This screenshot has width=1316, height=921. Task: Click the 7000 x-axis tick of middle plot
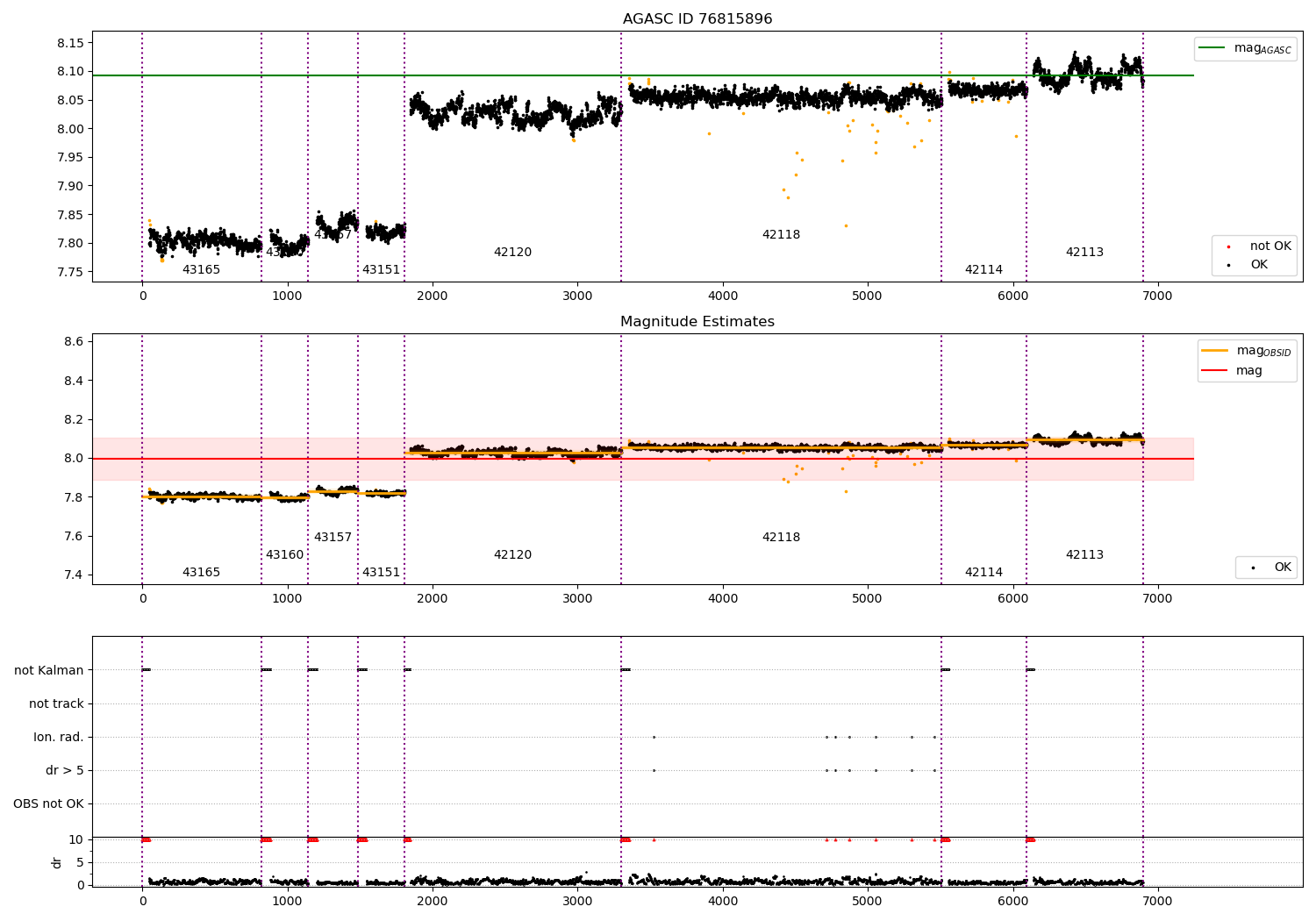(1157, 599)
